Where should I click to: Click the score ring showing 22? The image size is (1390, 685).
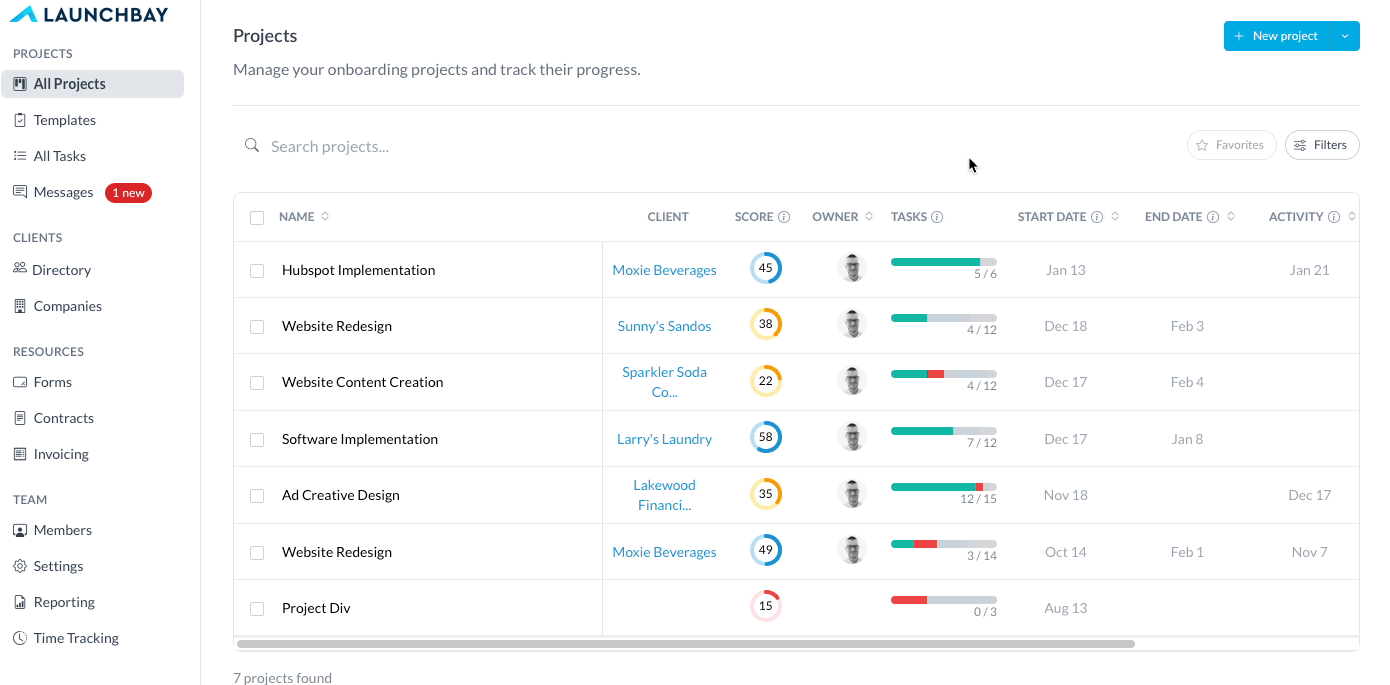tap(766, 381)
